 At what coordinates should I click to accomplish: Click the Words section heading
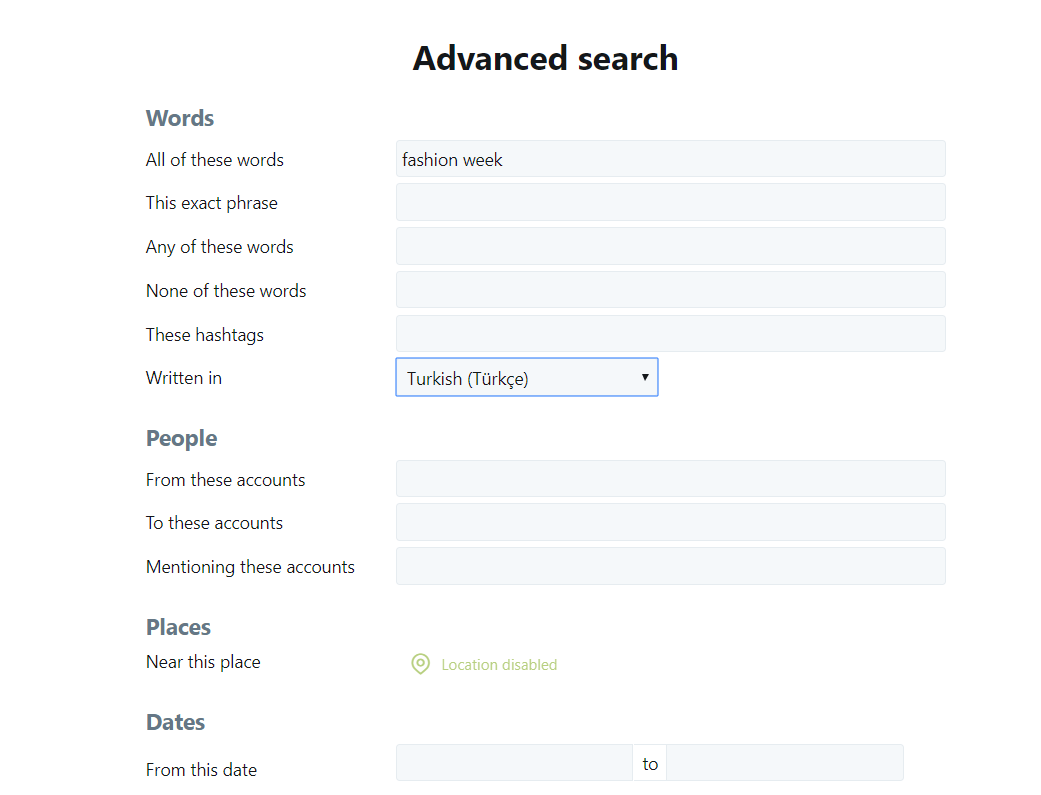click(x=180, y=118)
